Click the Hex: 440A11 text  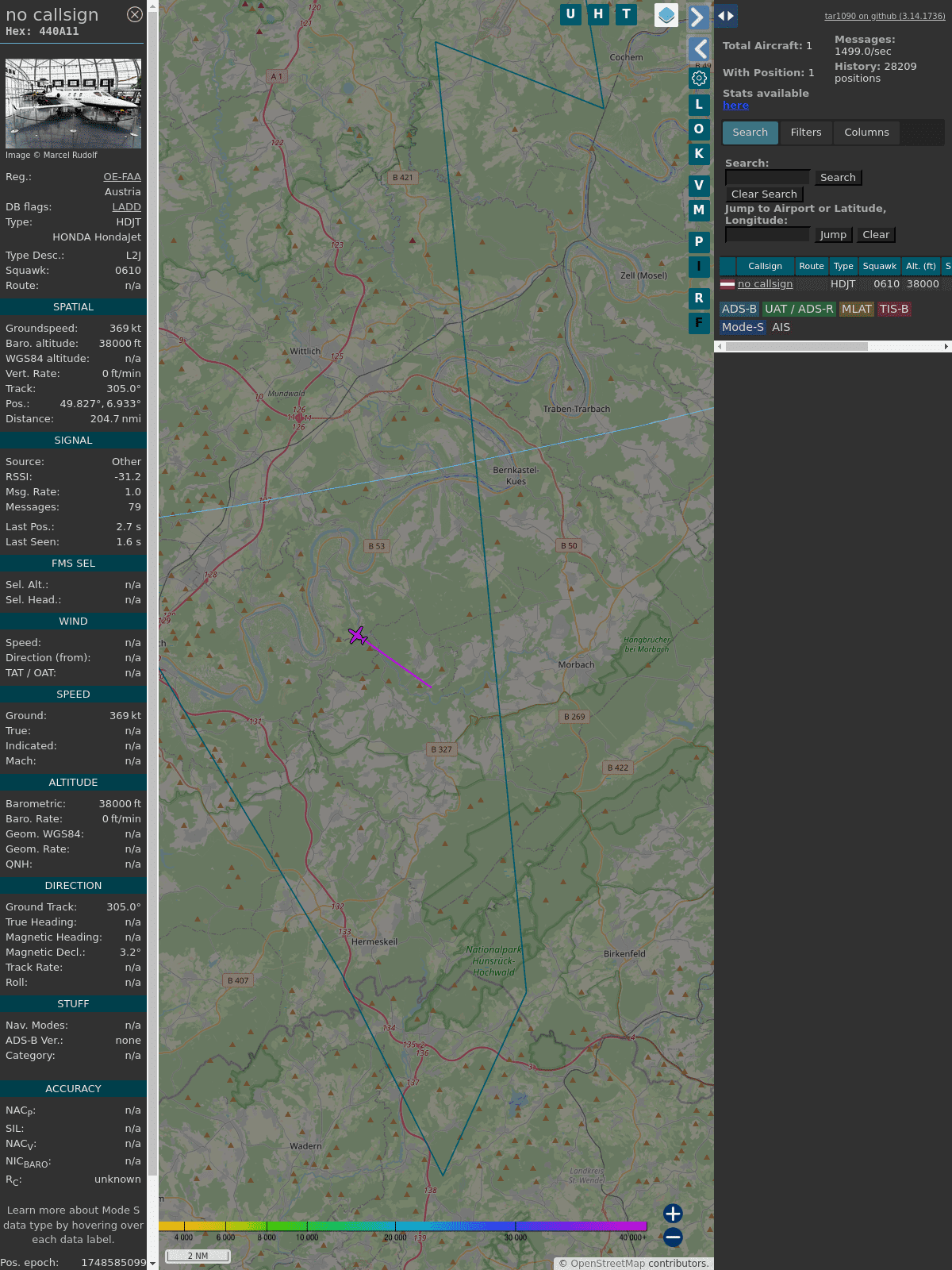tap(42, 32)
